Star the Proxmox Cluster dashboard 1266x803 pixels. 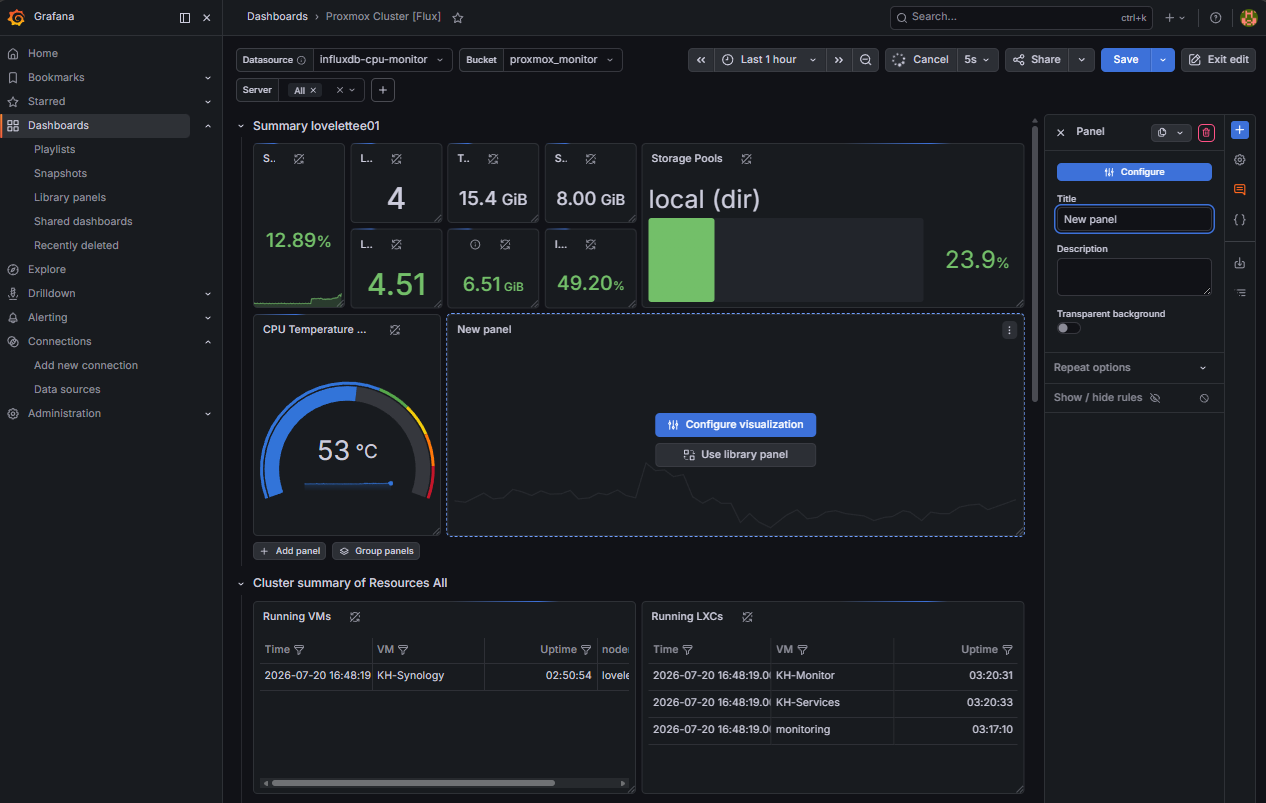[458, 18]
